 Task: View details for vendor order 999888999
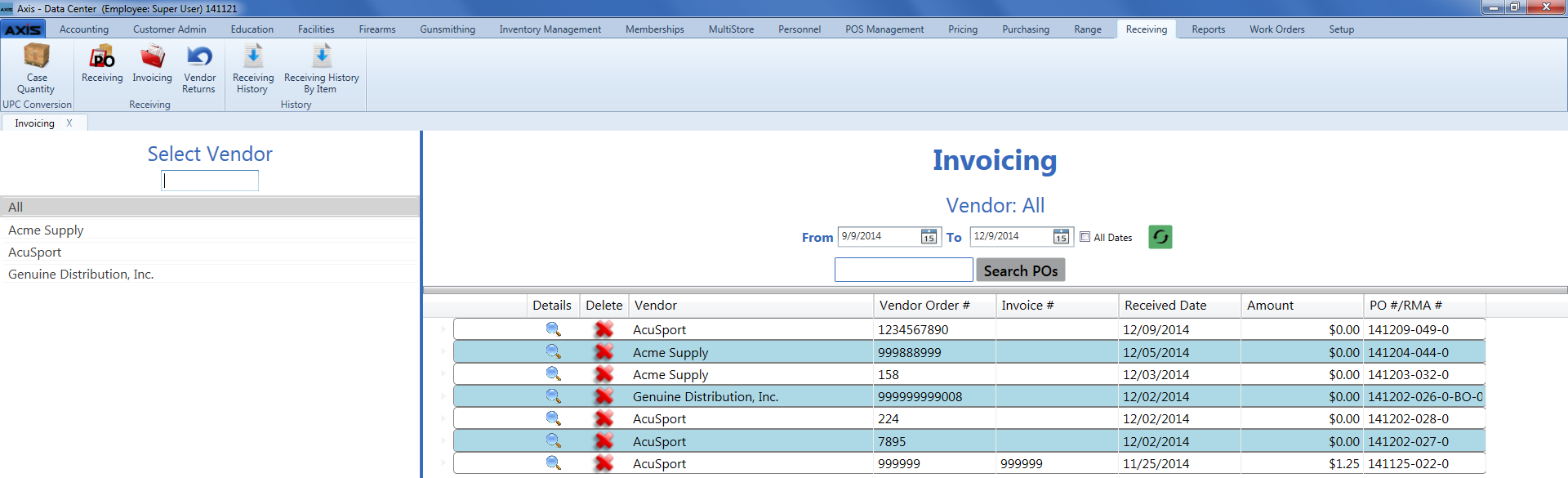coord(553,351)
